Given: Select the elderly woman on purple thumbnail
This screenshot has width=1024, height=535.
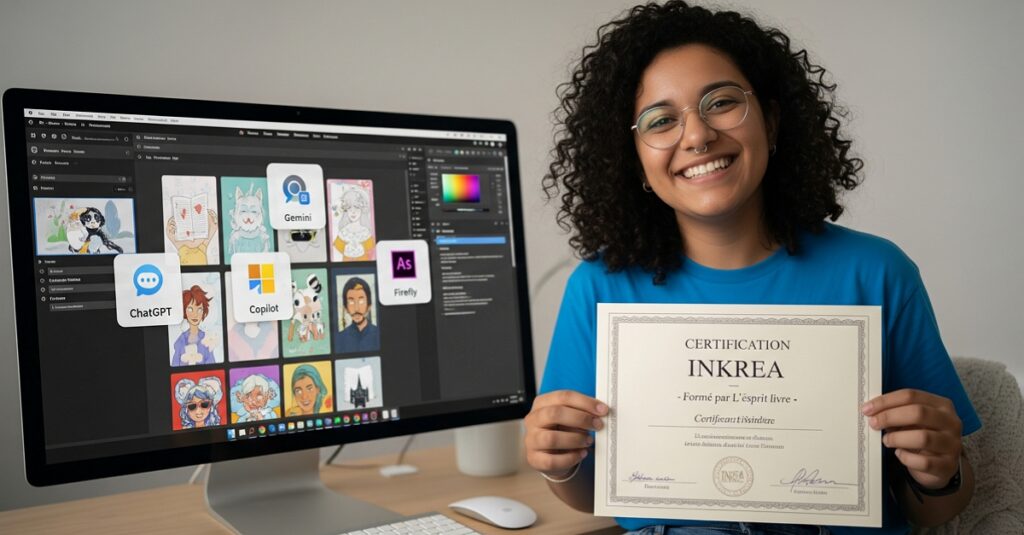Looking at the screenshot, I should 255,394.
